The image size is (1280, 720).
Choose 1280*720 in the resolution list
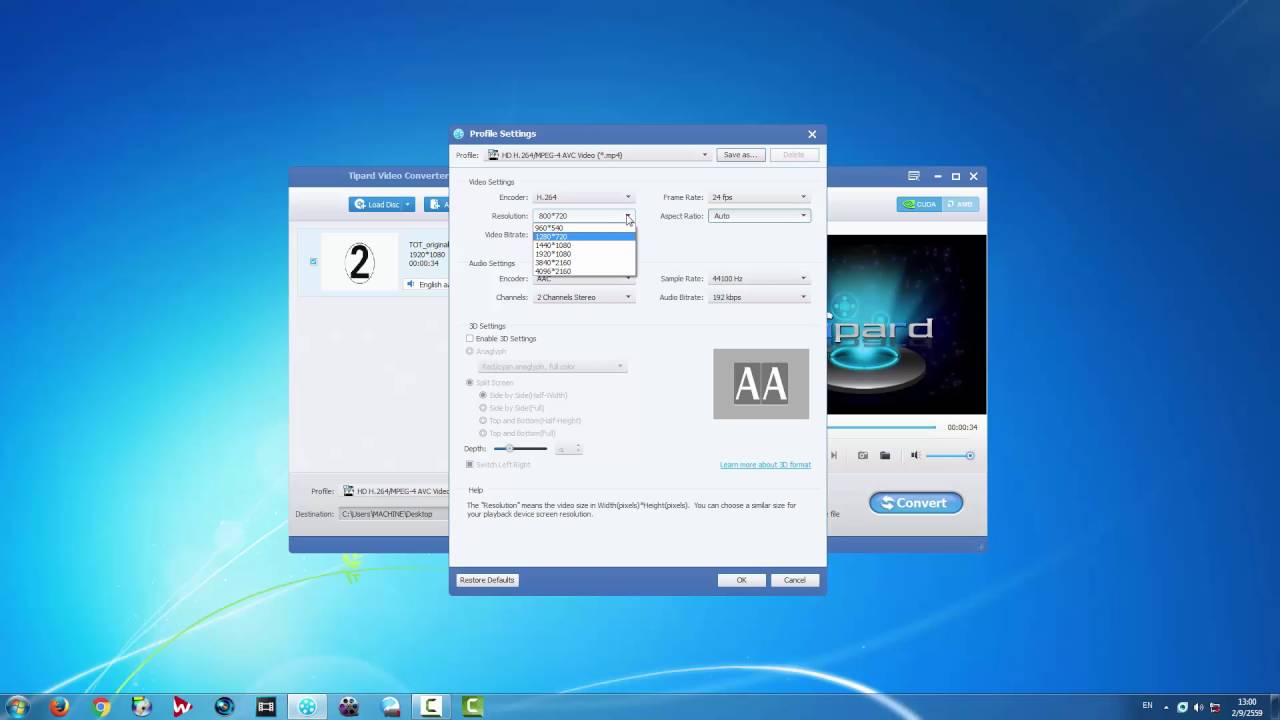(x=583, y=237)
